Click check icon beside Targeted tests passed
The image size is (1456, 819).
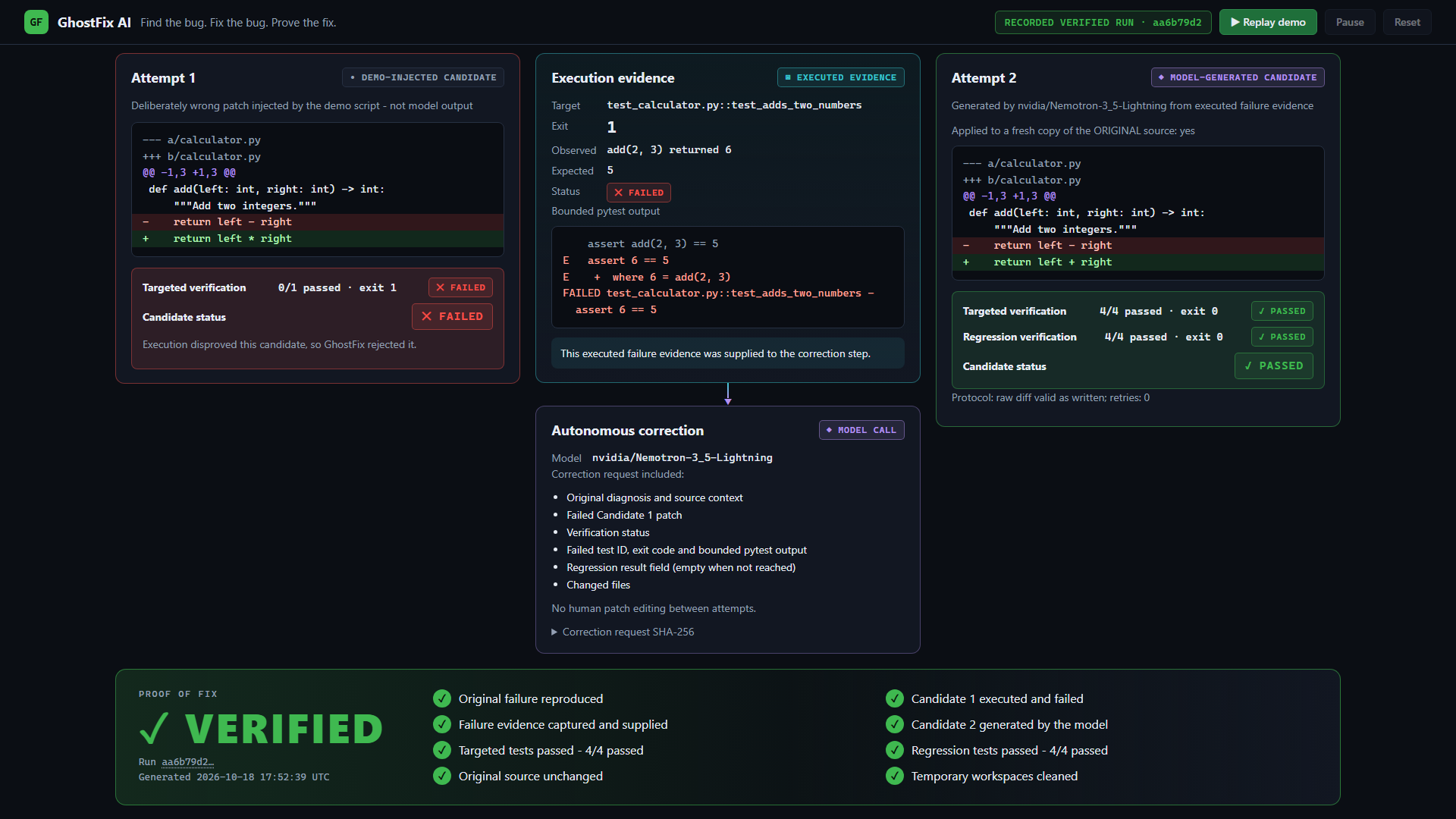[442, 750]
